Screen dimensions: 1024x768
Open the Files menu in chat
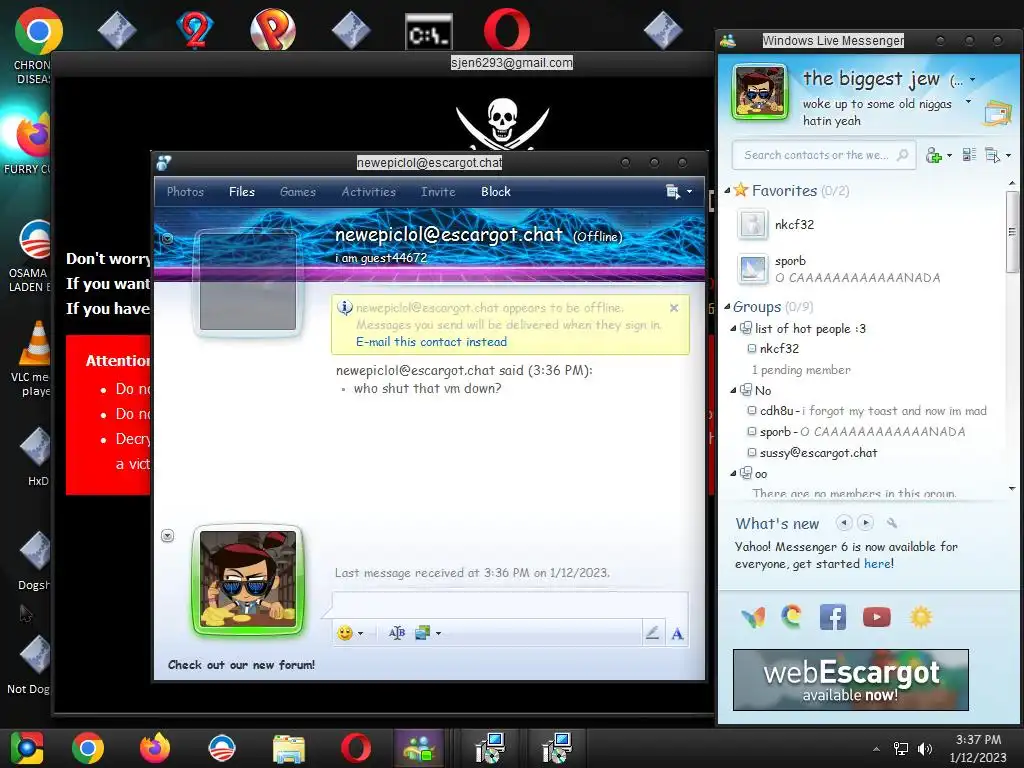242,192
